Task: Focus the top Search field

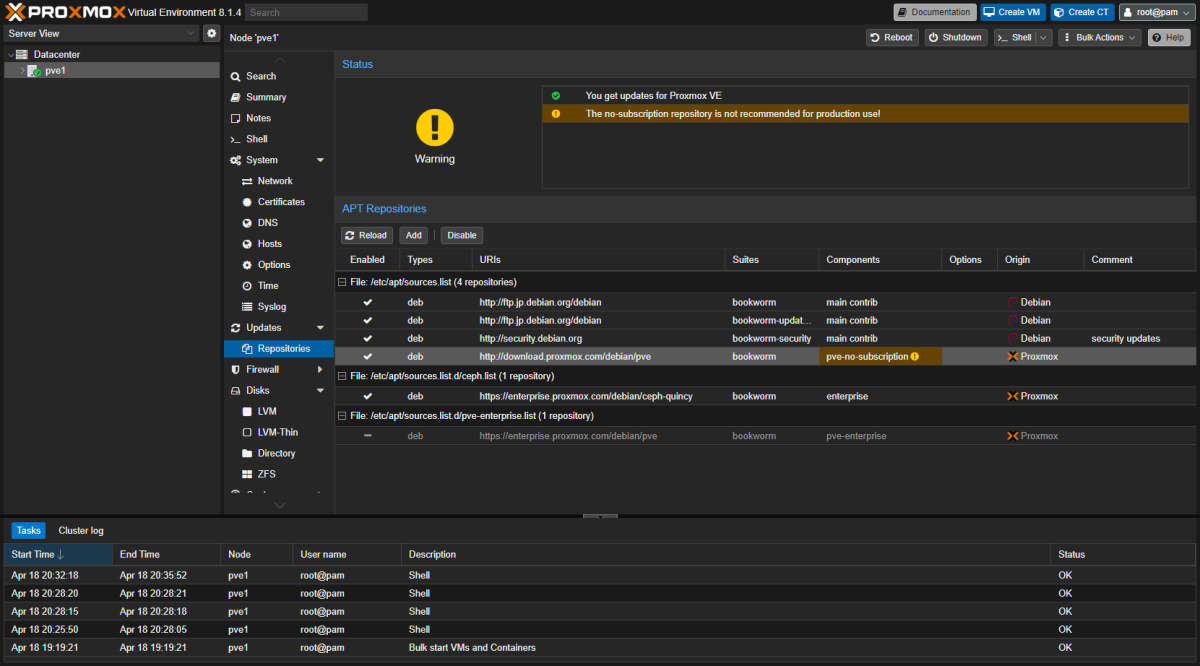Action: [306, 12]
